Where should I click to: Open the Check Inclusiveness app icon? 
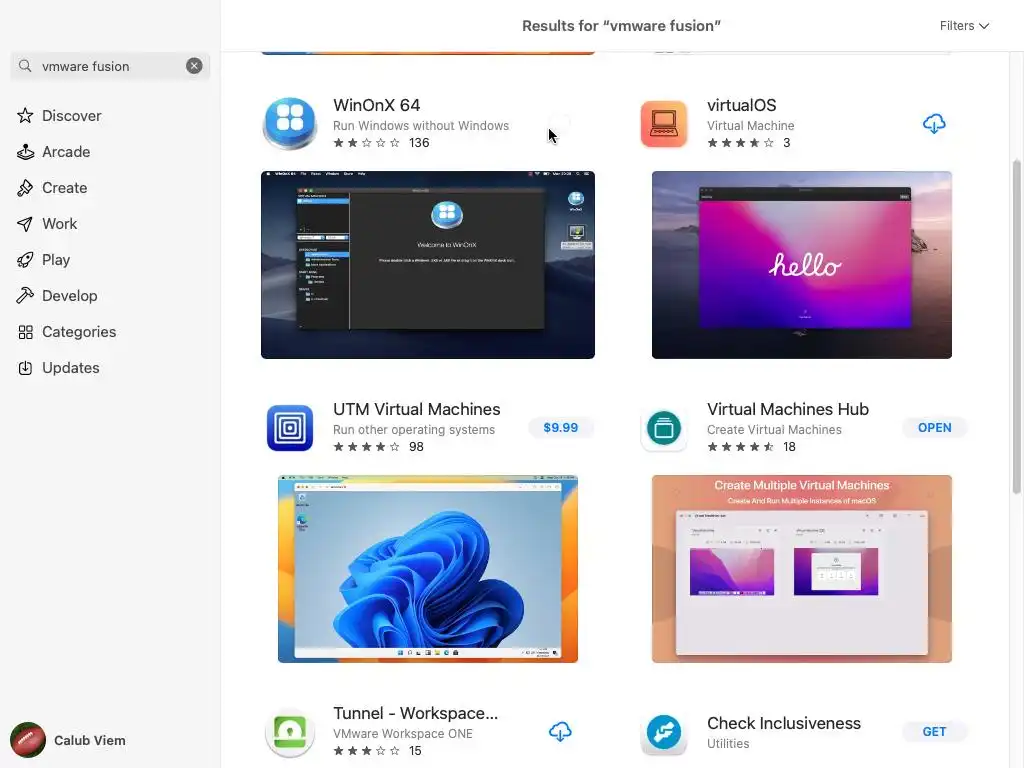pos(664,732)
